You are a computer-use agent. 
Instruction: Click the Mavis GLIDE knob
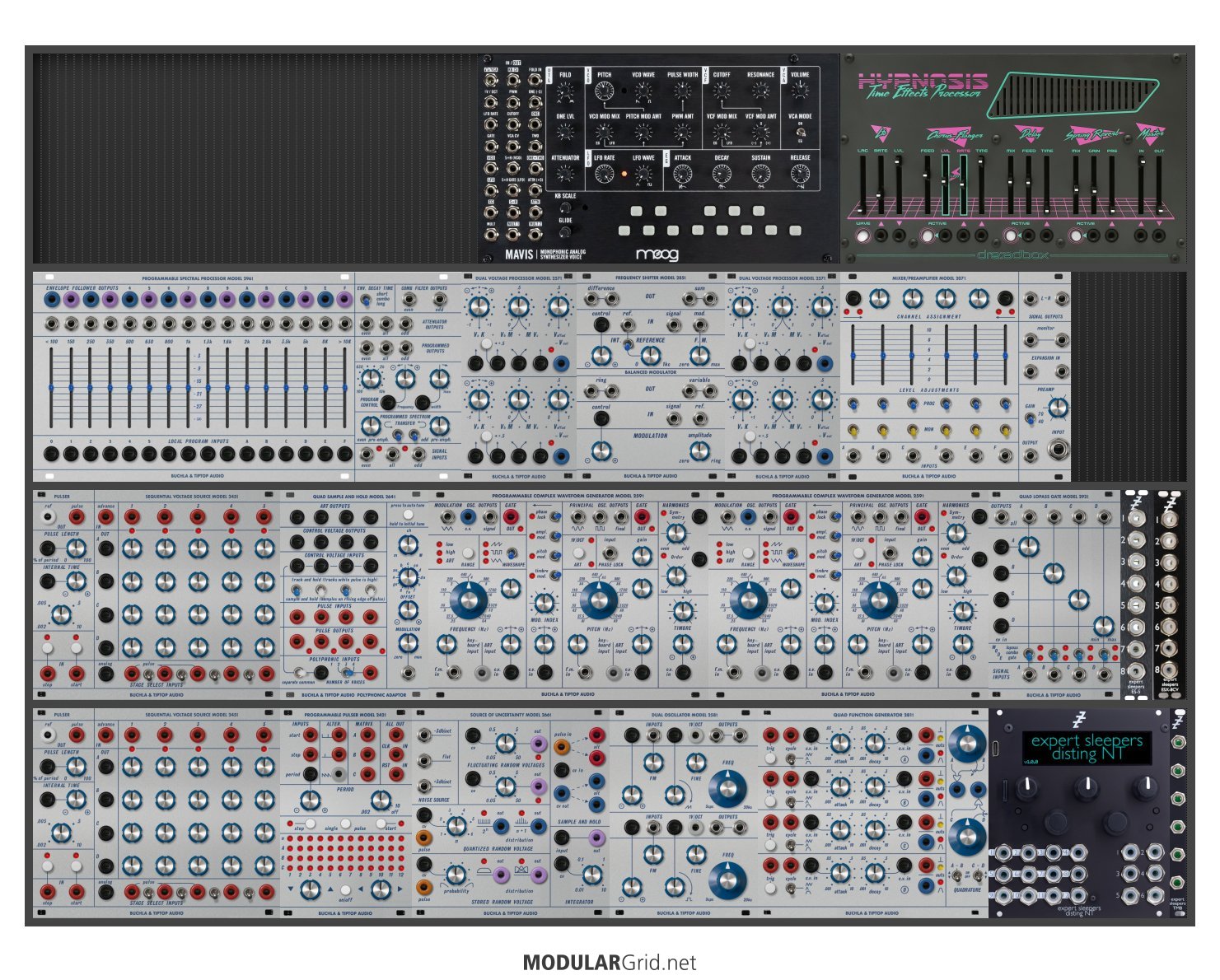tap(565, 233)
